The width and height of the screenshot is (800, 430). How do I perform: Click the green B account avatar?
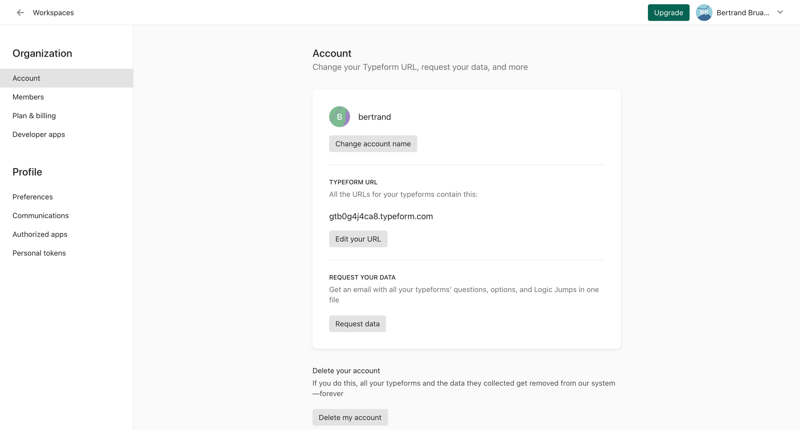pyautogui.click(x=339, y=117)
